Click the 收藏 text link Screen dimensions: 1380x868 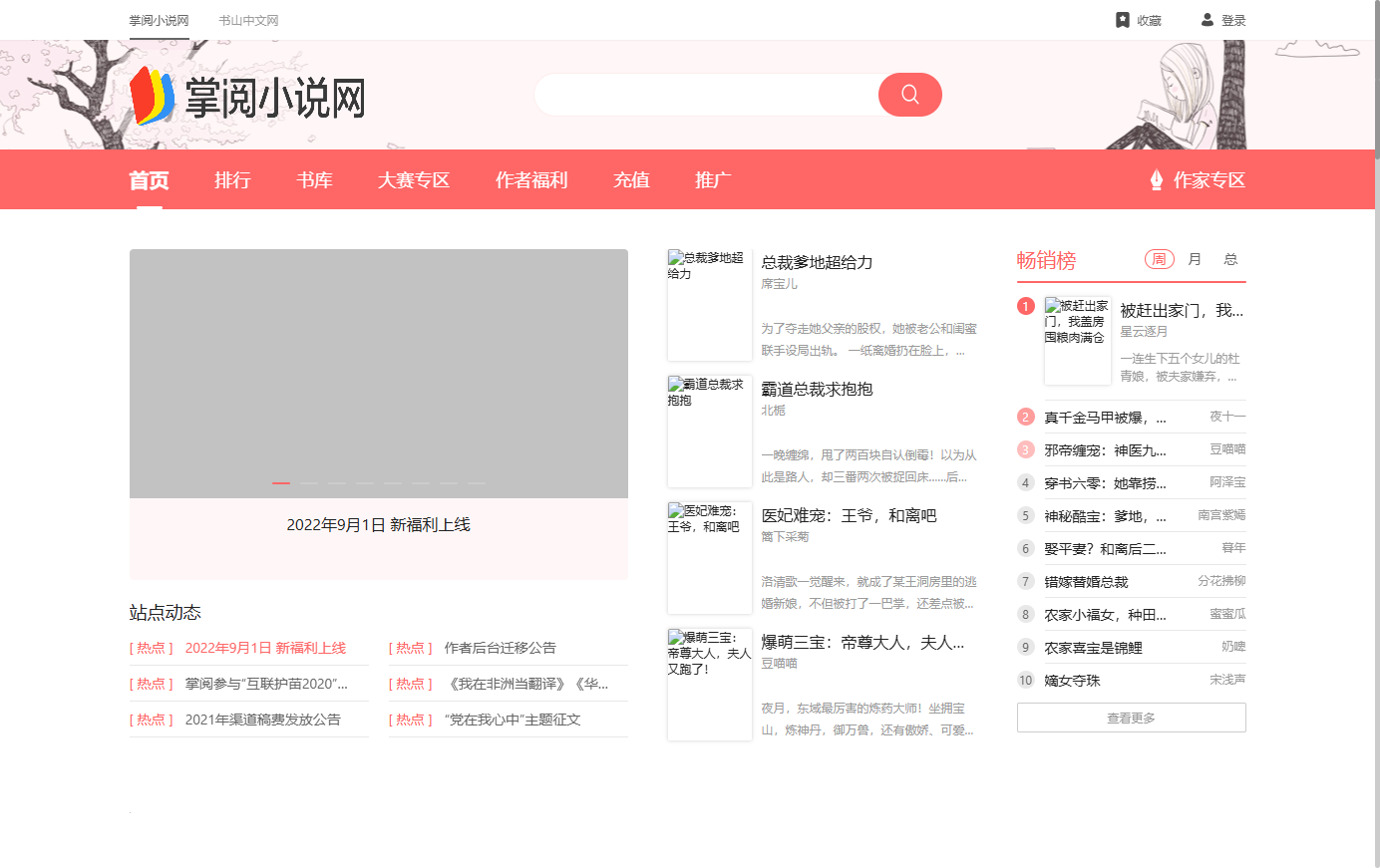(1149, 20)
